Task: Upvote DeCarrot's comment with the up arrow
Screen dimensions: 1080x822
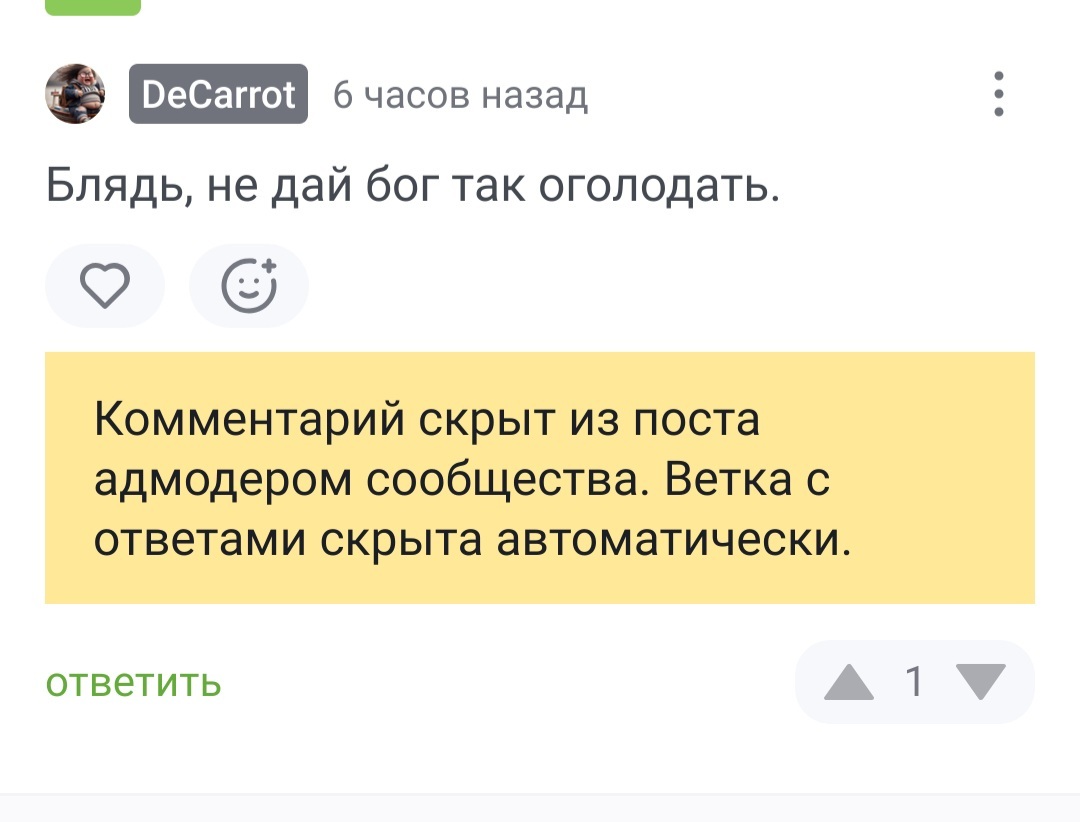Action: tap(849, 682)
